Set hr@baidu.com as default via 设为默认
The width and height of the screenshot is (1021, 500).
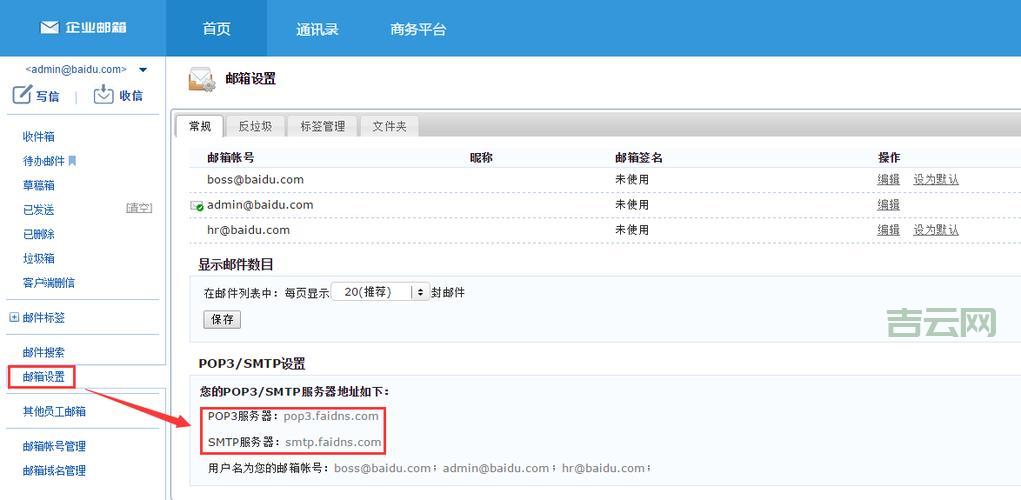point(936,230)
